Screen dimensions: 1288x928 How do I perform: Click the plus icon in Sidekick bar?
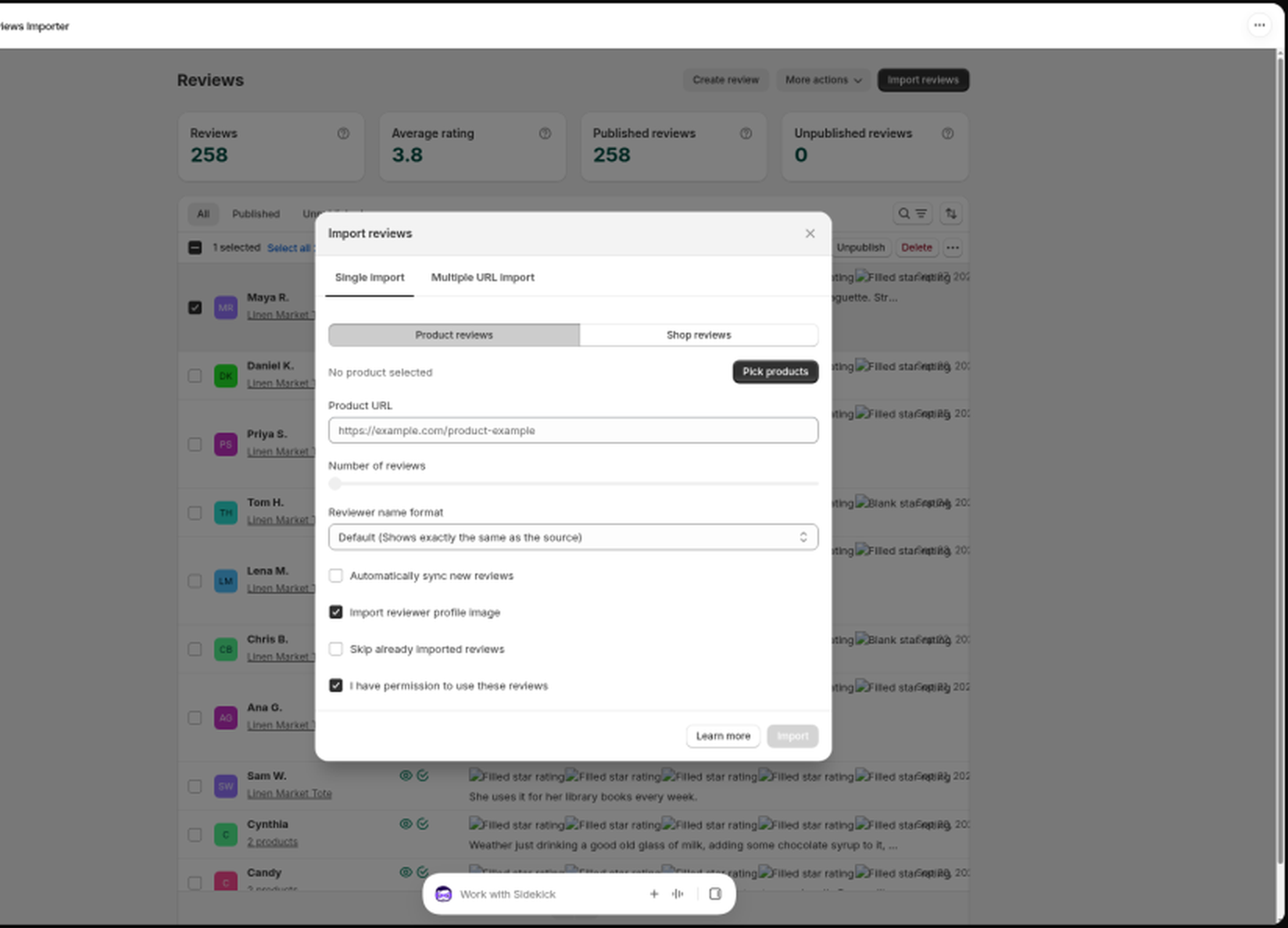click(653, 894)
